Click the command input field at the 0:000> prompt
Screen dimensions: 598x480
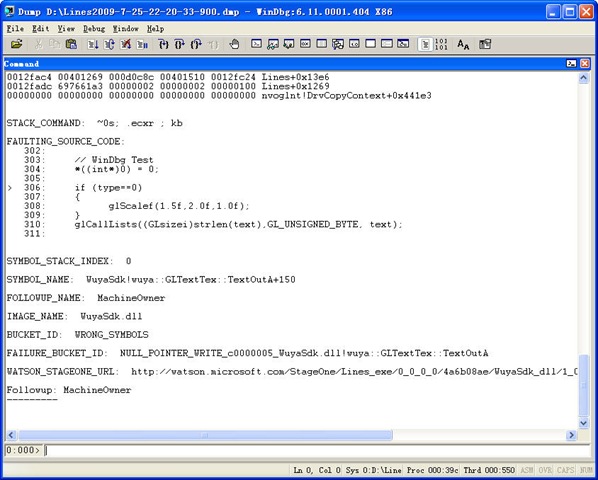[x=317, y=451]
